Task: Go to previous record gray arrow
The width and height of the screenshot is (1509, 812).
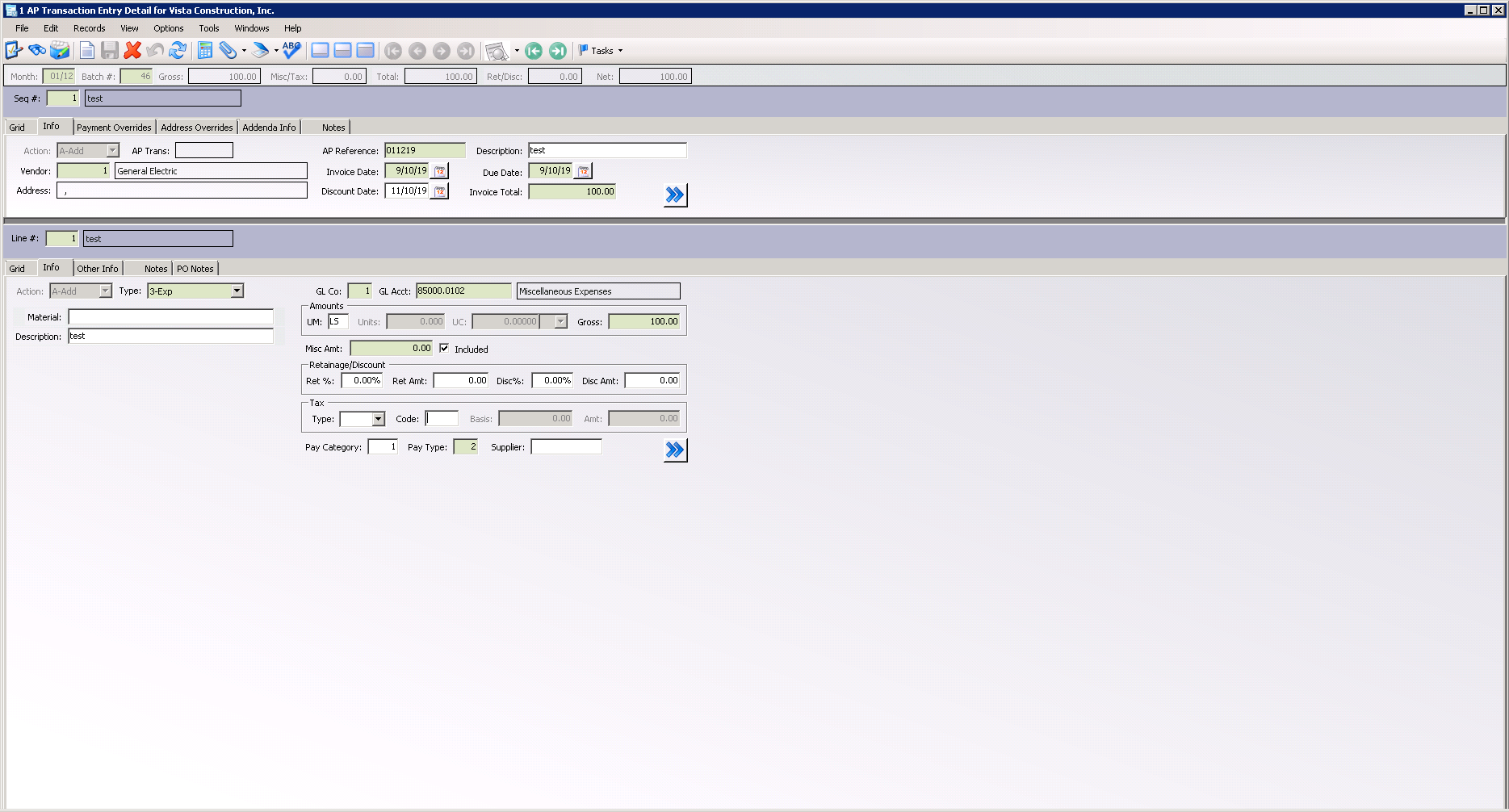Action: tap(417, 51)
